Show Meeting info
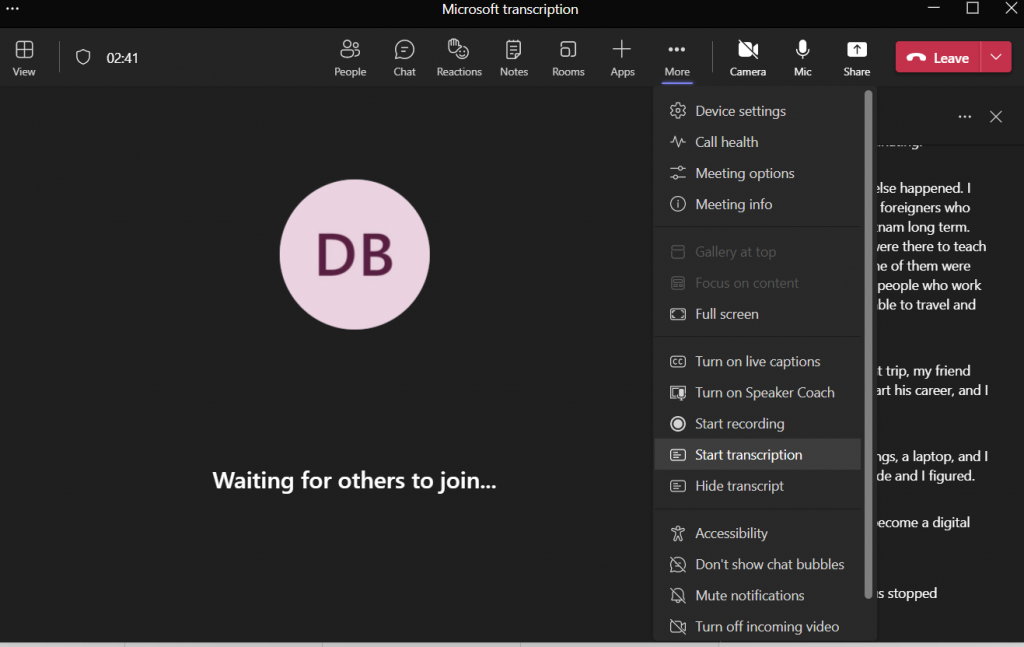Image resolution: width=1024 pixels, height=647 pixels. coord(758,204)
